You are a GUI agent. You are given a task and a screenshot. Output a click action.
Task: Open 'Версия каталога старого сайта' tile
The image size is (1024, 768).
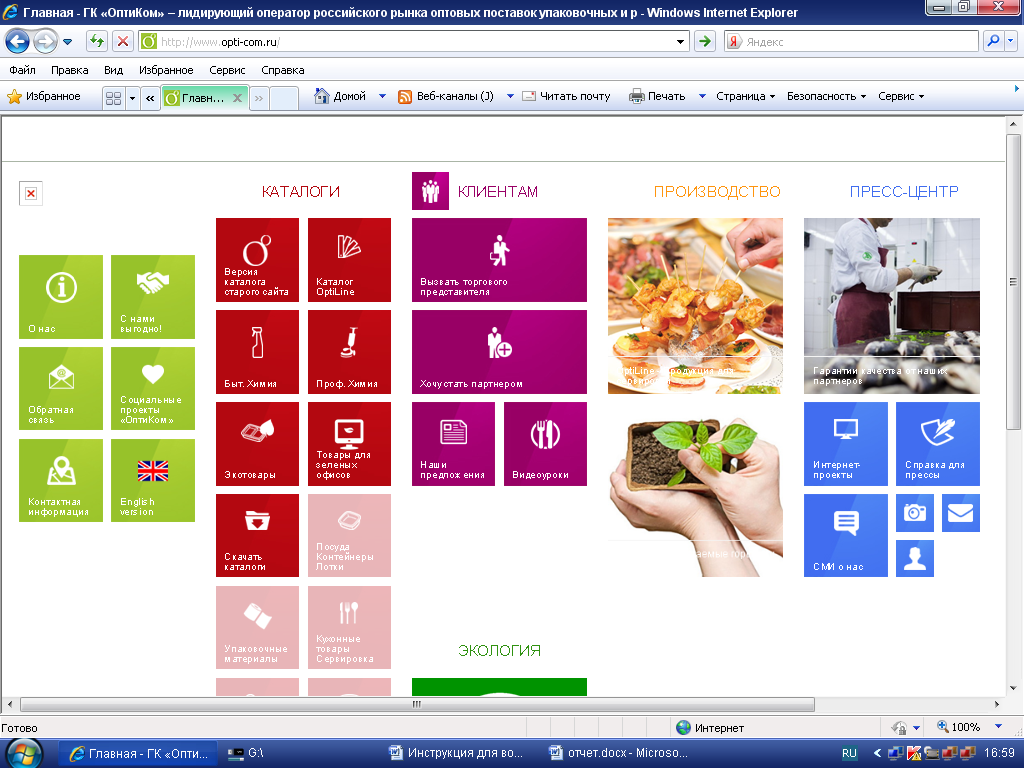coord(257,260)
